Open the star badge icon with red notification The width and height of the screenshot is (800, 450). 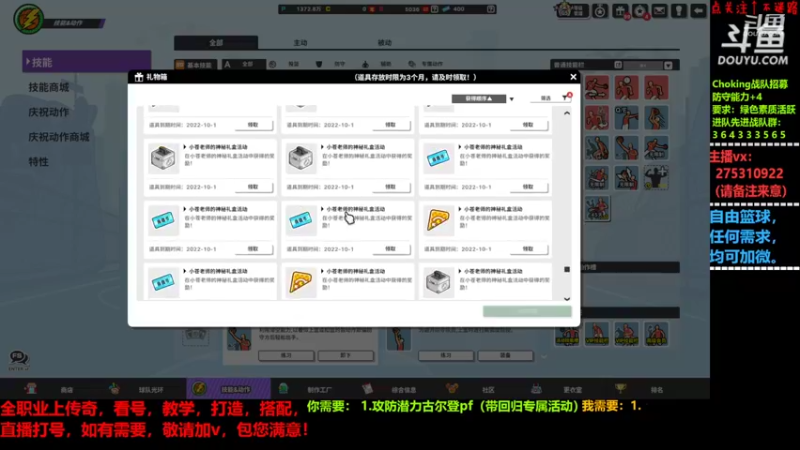640,11
